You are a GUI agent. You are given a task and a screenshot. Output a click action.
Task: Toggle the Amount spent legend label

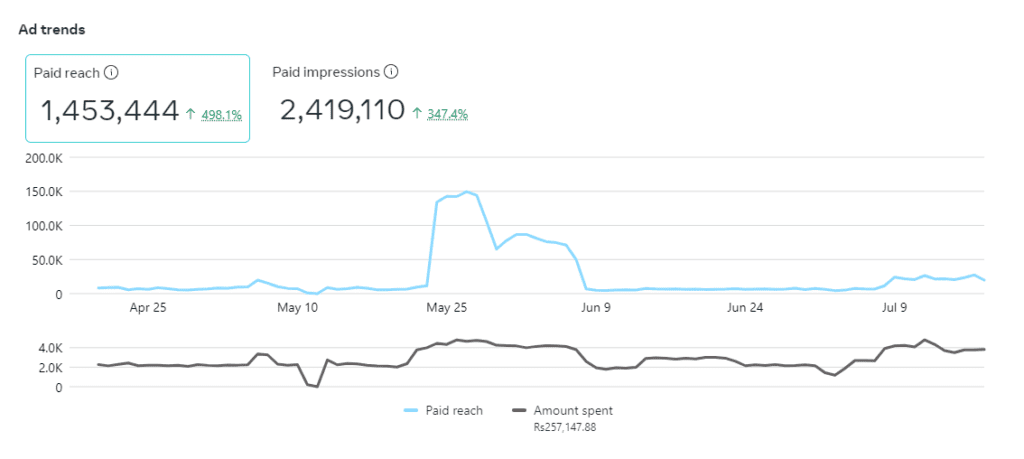573,410
